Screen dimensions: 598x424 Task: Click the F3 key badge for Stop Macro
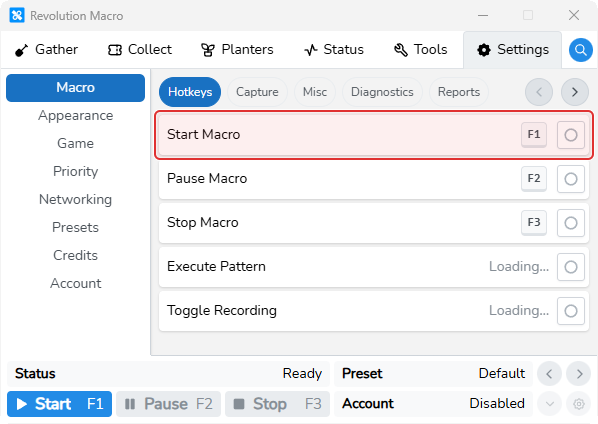coord(534,223)
